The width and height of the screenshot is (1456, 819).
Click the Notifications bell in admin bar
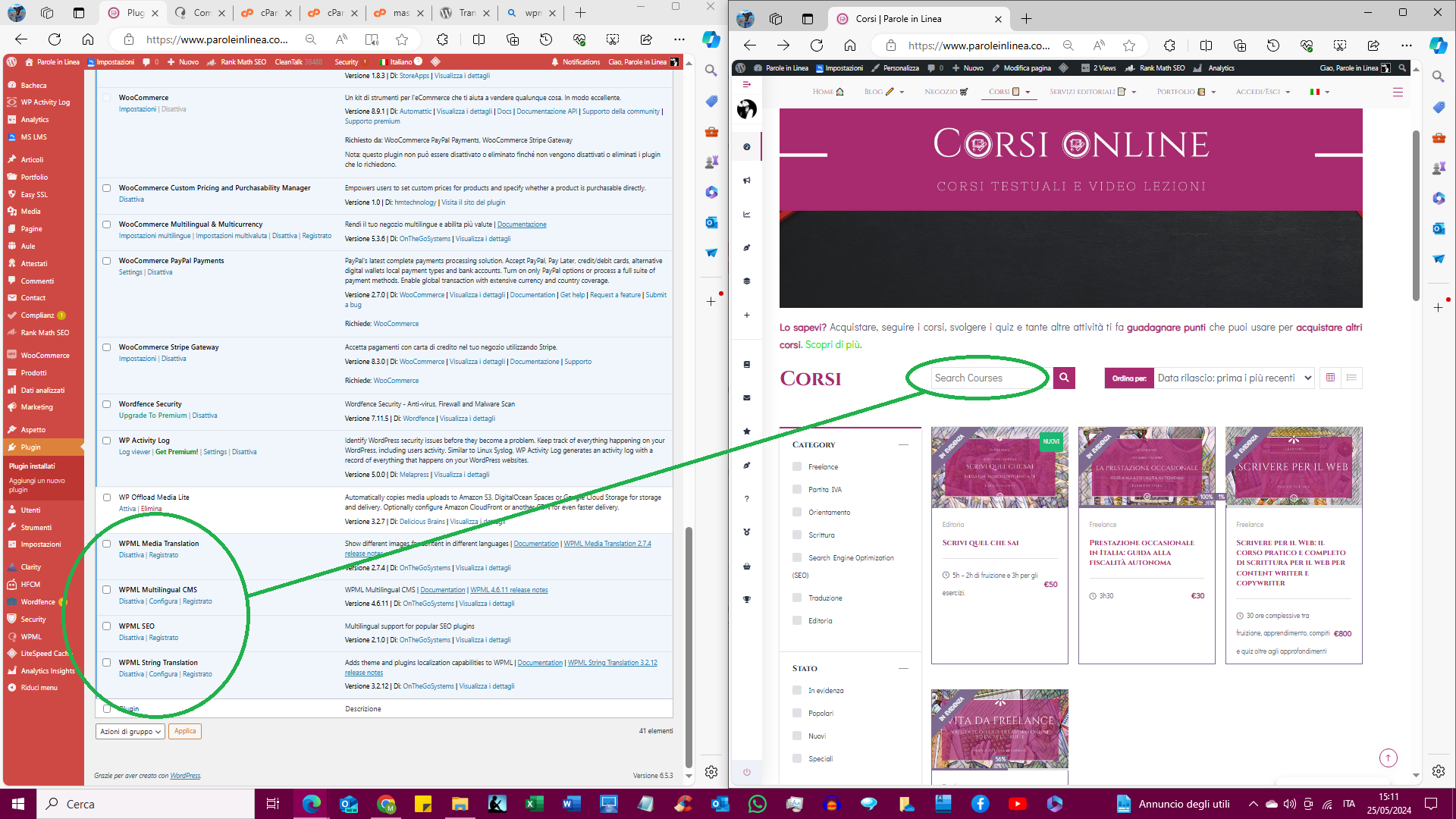click(555, 62)
